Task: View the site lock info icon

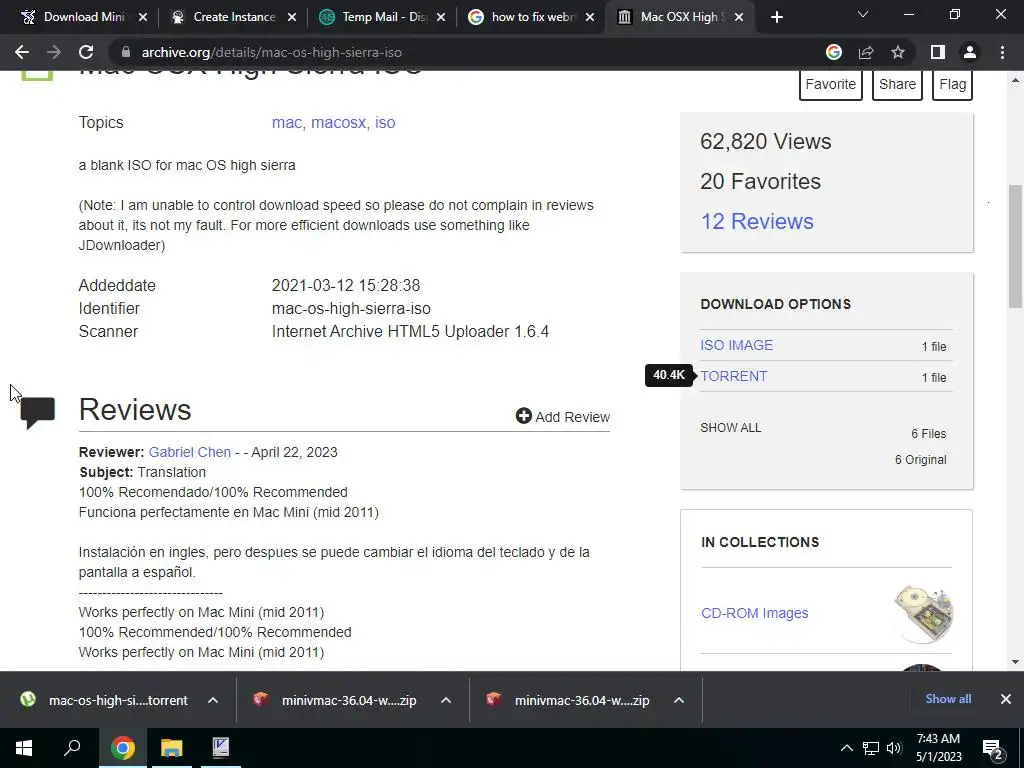Action: pyautogui.click(x=126, y=52)
